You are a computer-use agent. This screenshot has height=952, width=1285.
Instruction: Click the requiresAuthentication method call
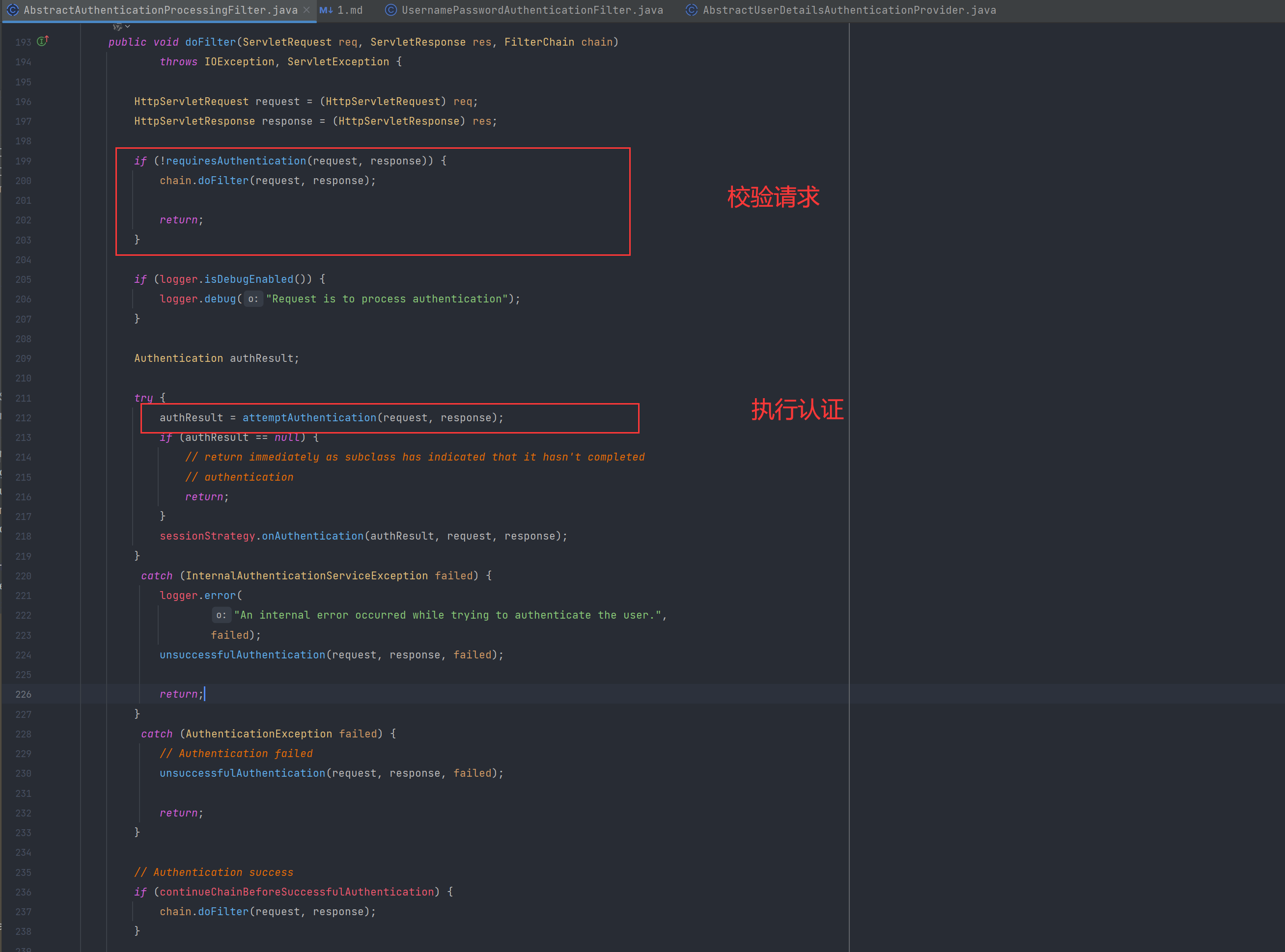coord(236,162)
